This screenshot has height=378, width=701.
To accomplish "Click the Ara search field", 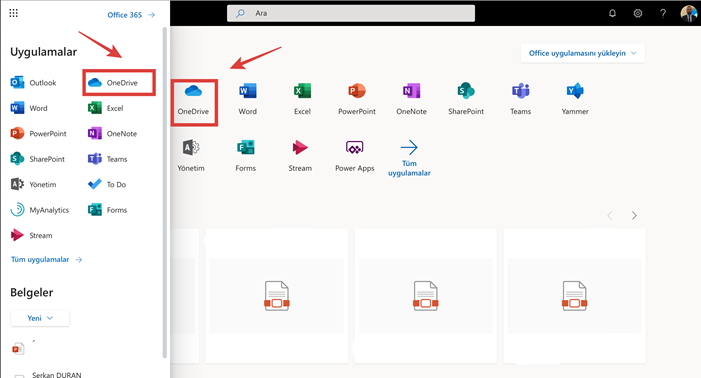I will (351, 13).
